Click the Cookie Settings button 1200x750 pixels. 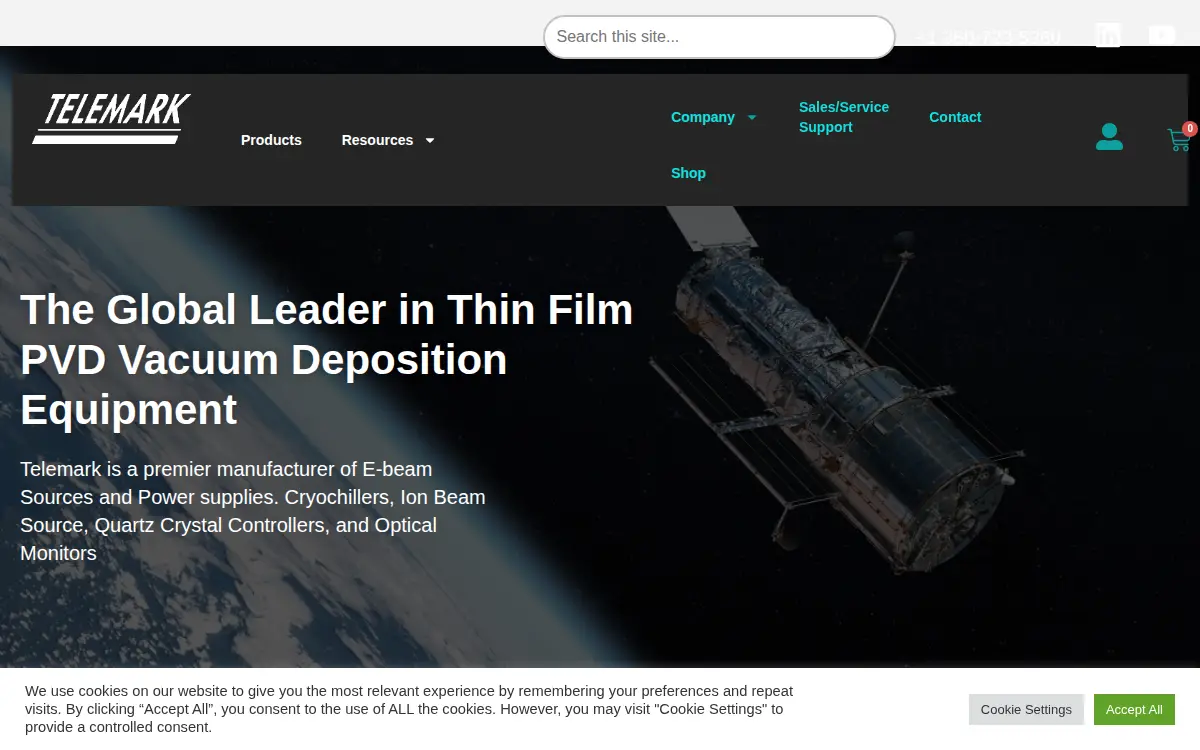[x=1026, y=709]
